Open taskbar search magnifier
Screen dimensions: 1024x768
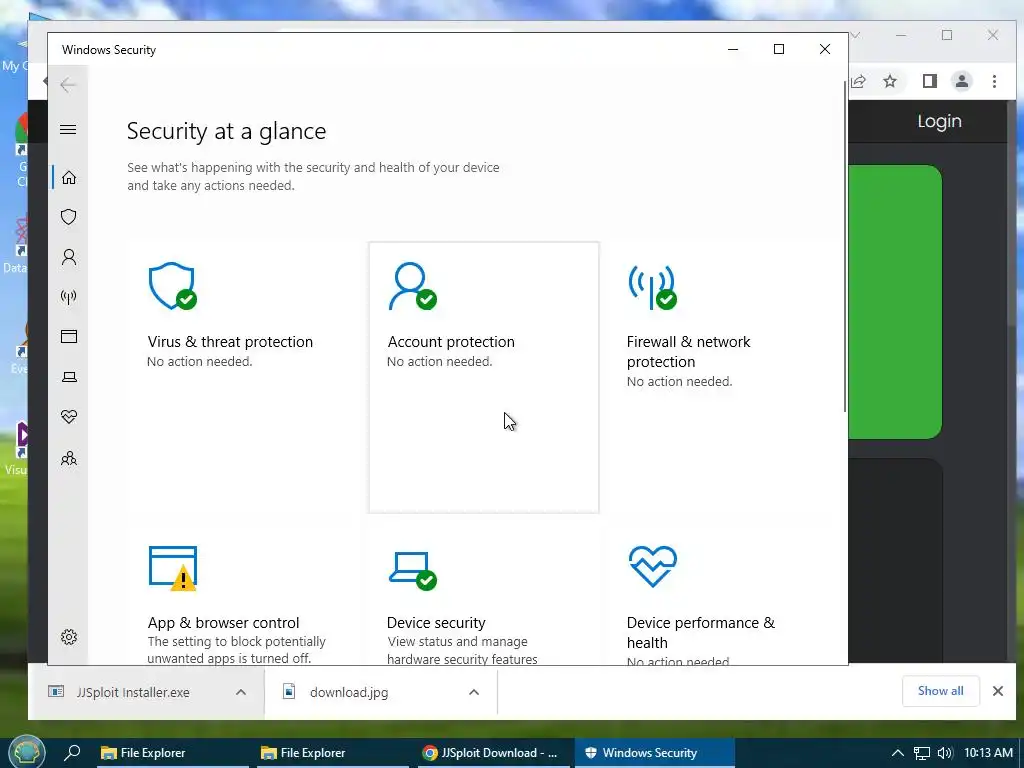72,753
